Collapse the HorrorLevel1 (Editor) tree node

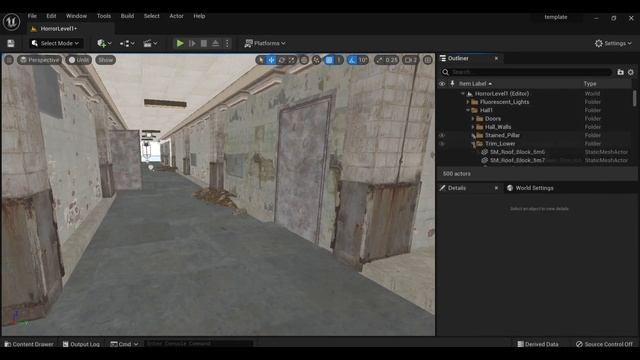tap(463, 93)
